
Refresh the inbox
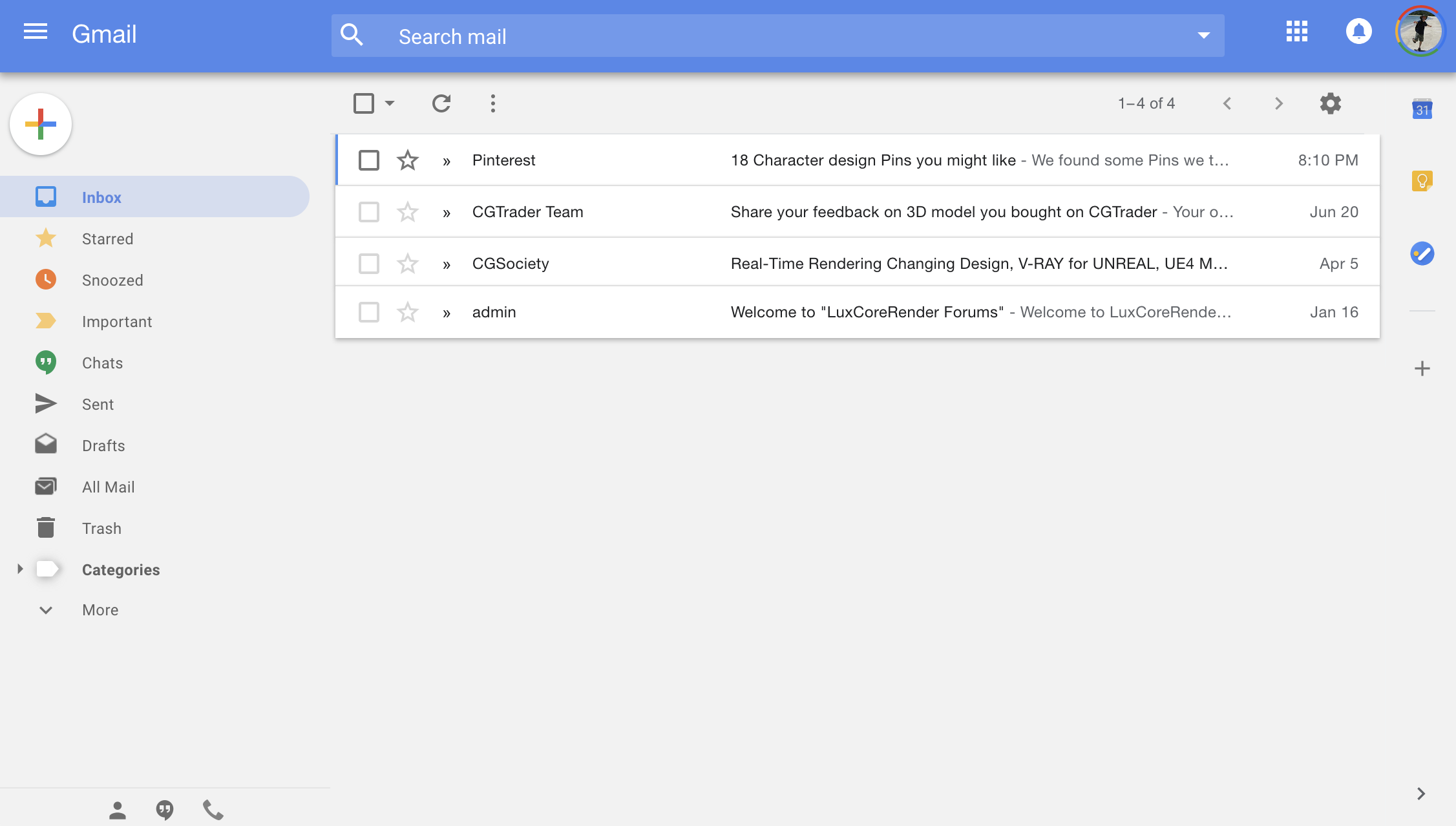(441, 103)
